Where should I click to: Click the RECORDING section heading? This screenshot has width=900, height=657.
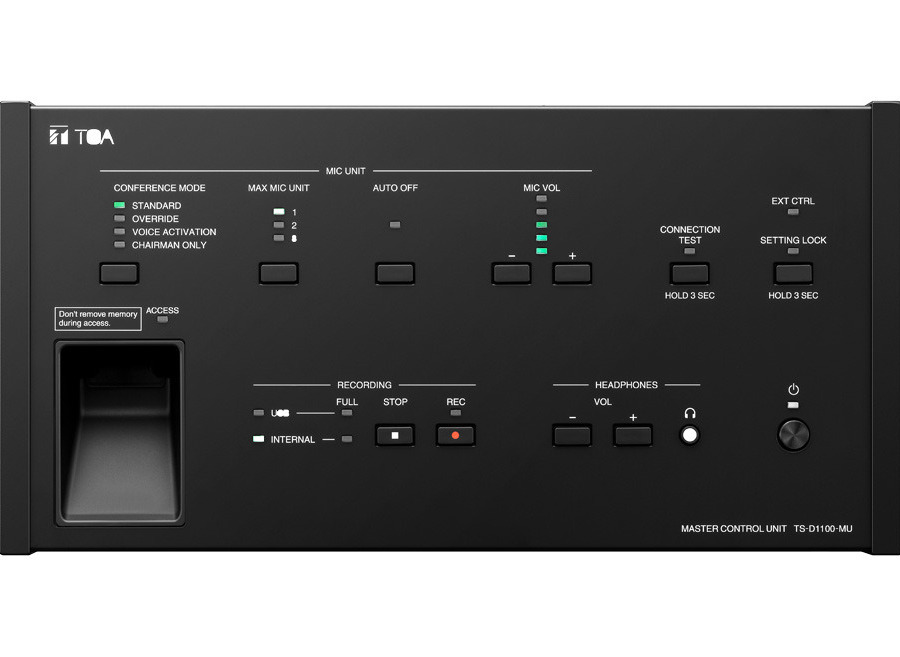pyautogui.click(x=364, y=385)
